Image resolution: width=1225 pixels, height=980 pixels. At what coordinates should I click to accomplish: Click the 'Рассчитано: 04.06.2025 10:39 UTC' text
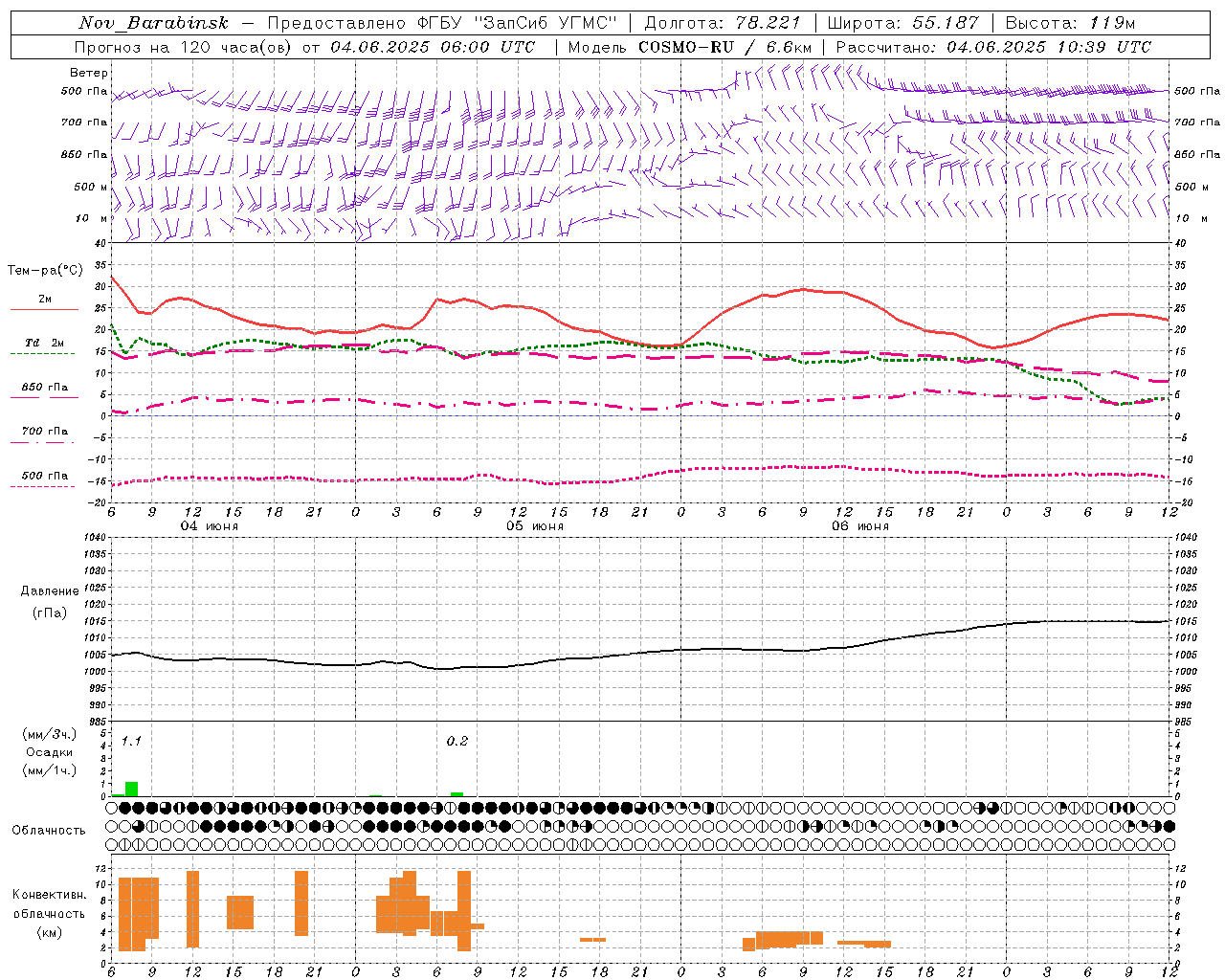(x=993, y=47)
